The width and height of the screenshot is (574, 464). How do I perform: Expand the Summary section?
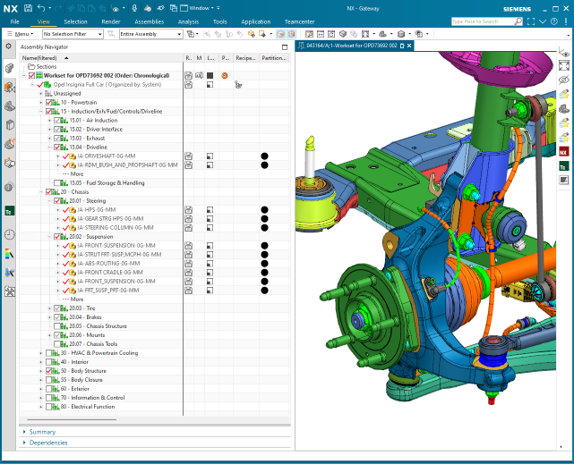(42, 432)
